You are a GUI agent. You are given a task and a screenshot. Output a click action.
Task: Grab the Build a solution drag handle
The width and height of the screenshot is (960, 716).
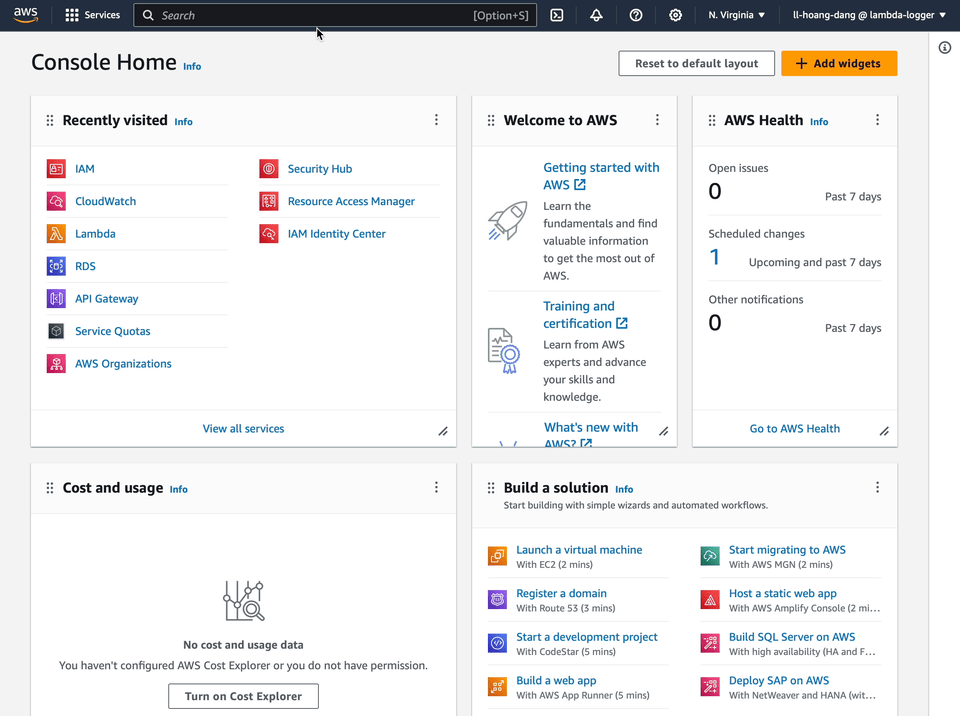point(490,488)
